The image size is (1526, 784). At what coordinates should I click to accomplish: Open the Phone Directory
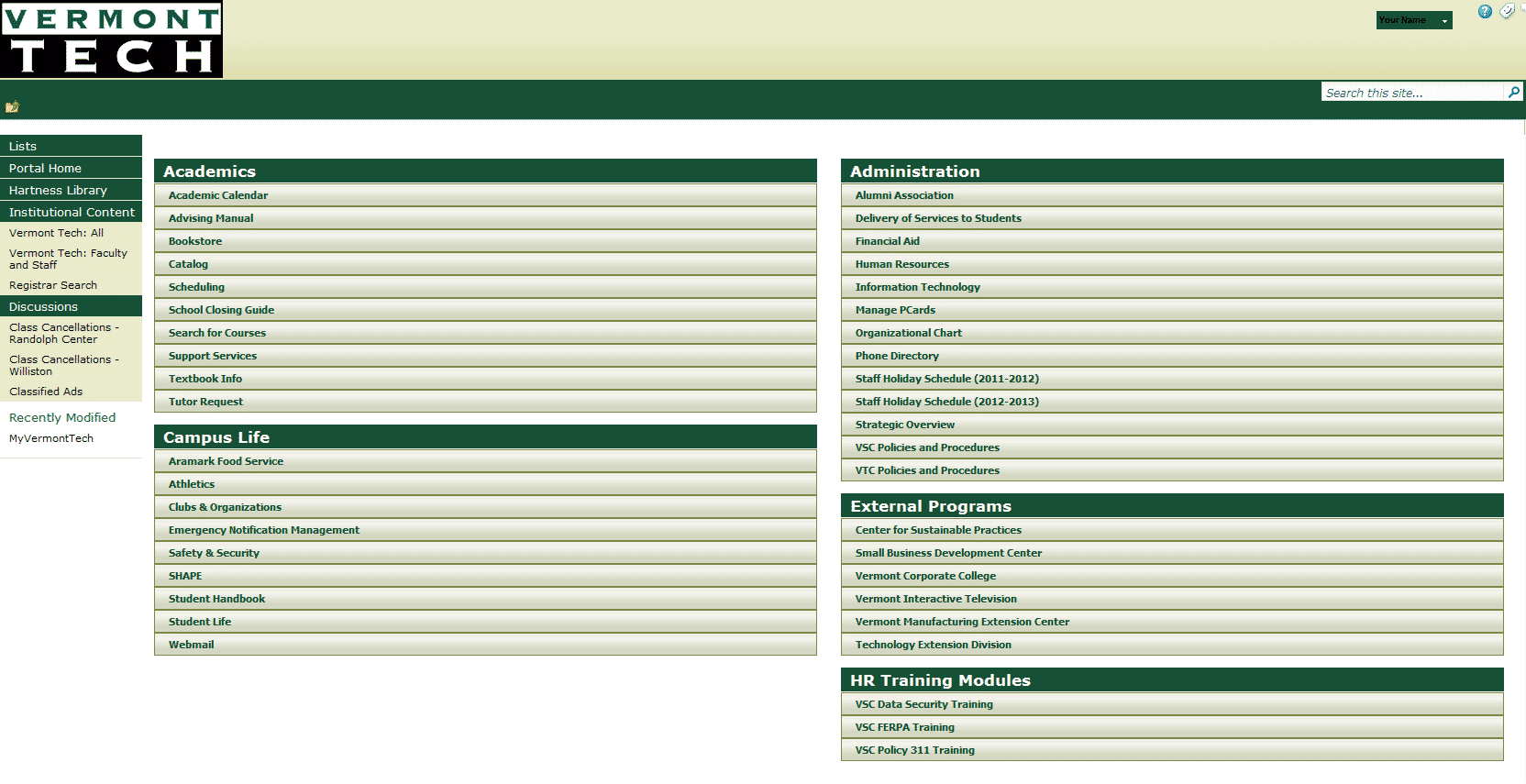click(1172, 356)
